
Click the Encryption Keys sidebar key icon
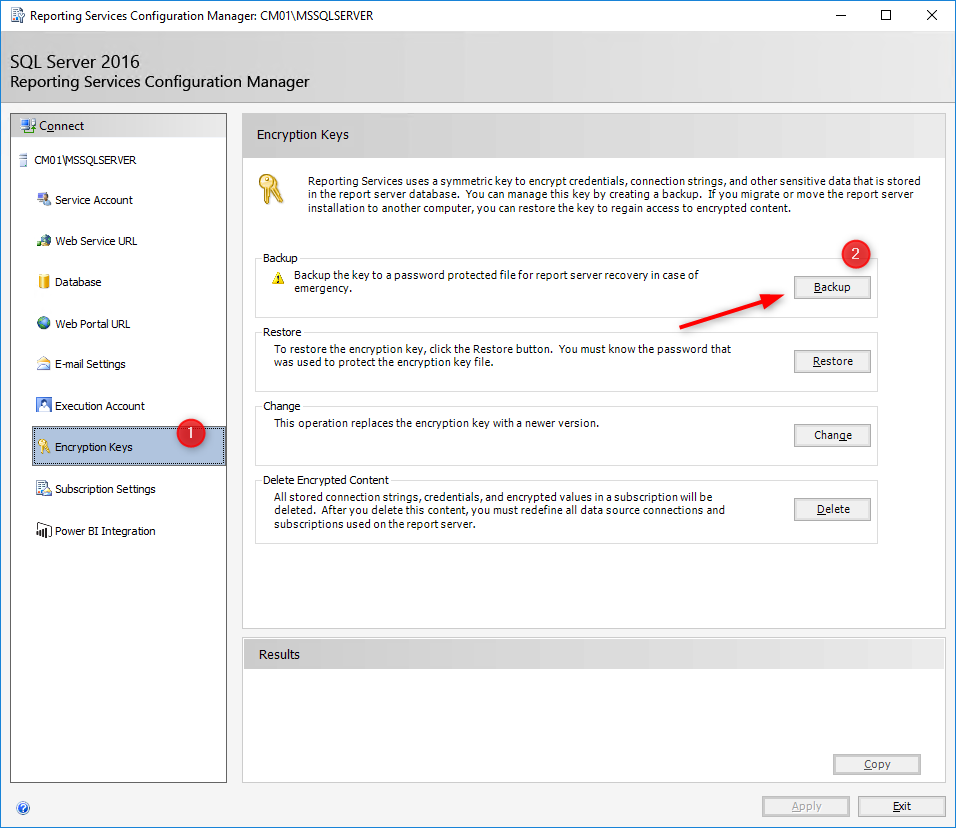44,446
